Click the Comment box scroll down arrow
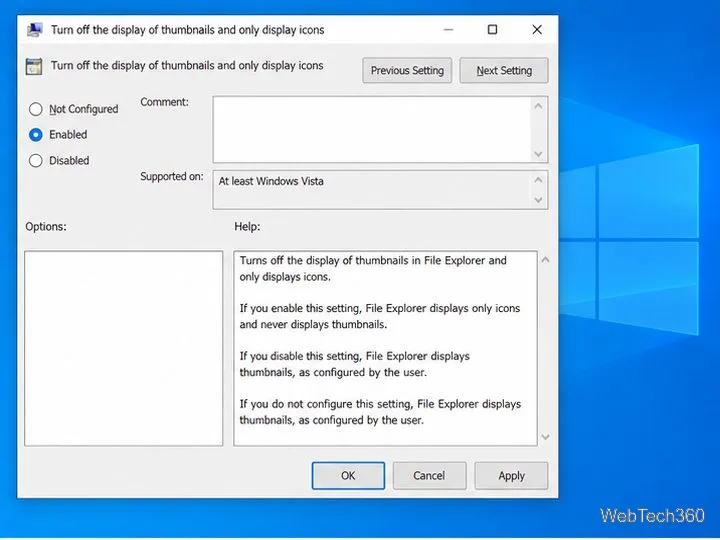This screenshot has width=720, height=540. point(539,154)
